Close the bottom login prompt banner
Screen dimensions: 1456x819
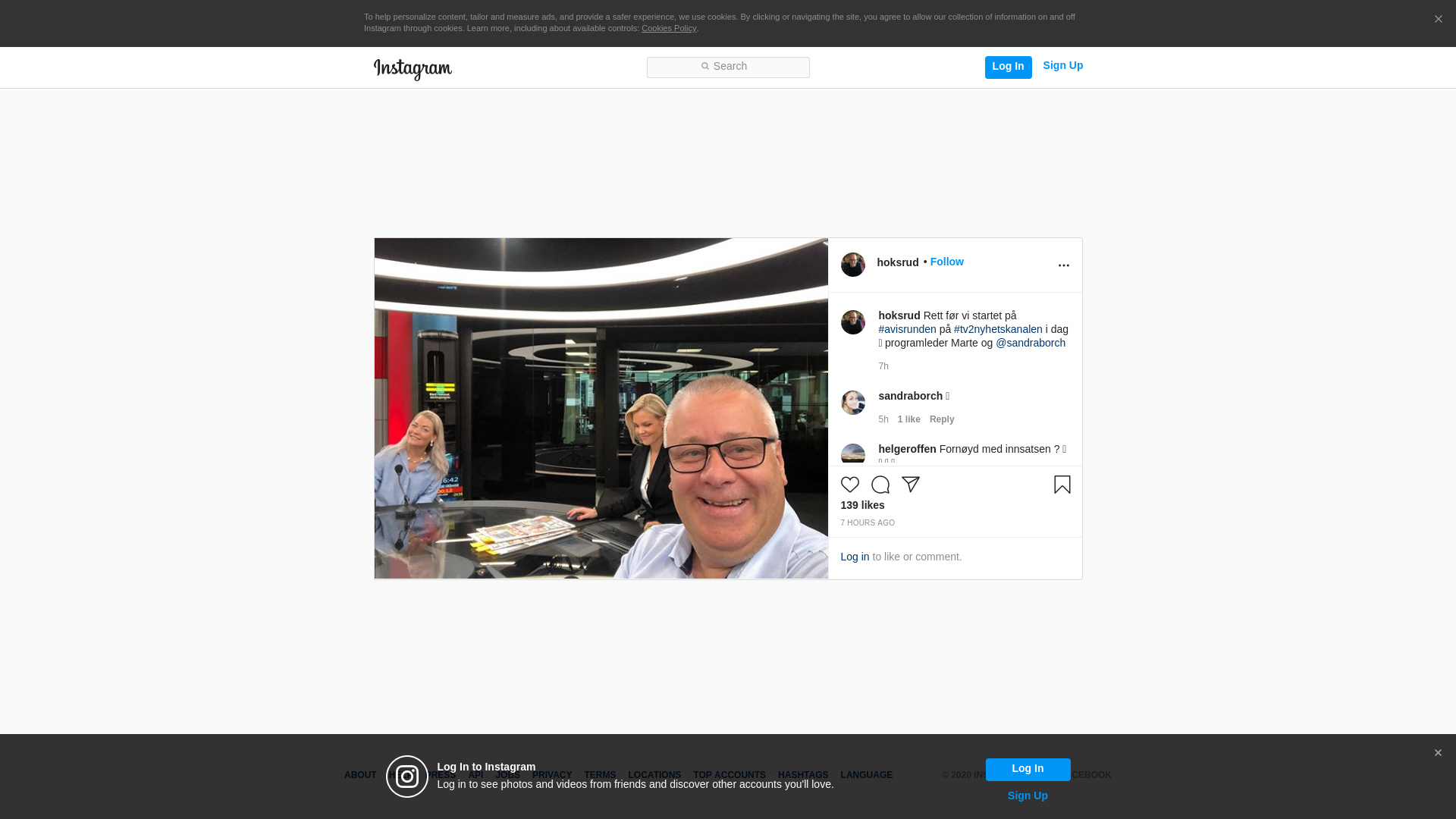tap(1437, 753)
